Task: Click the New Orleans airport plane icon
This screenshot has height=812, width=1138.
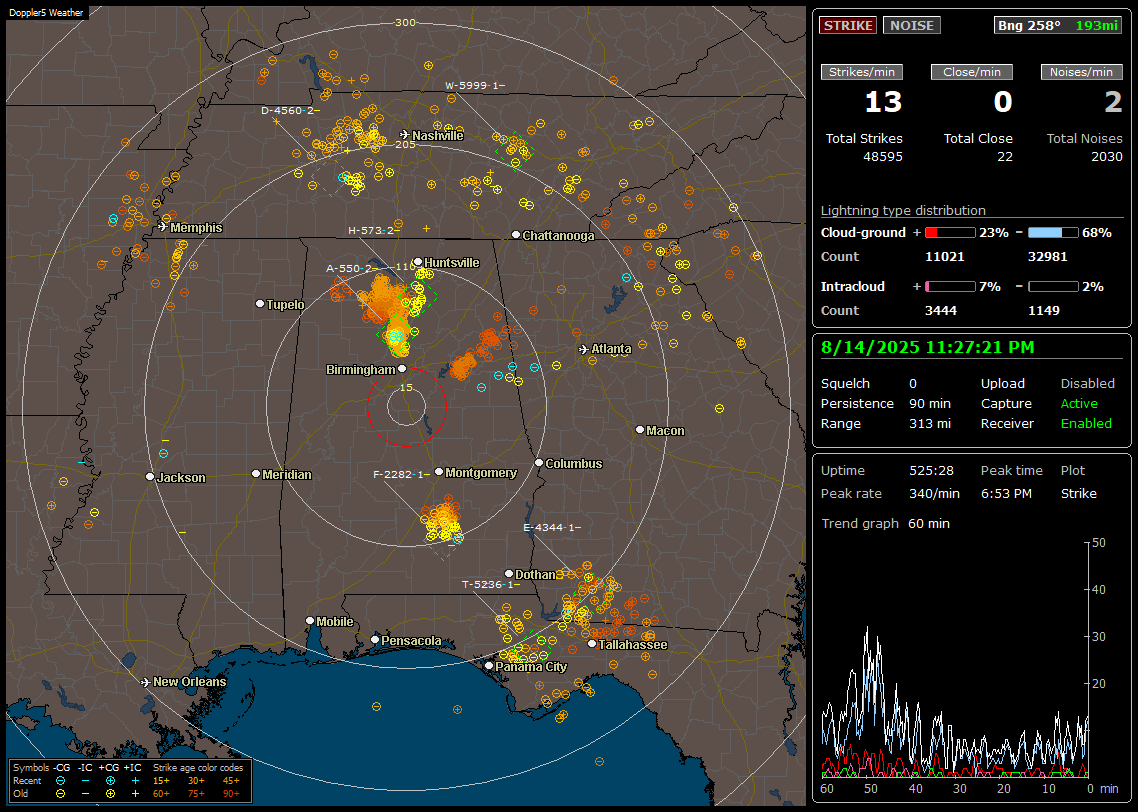Action: 146,682
